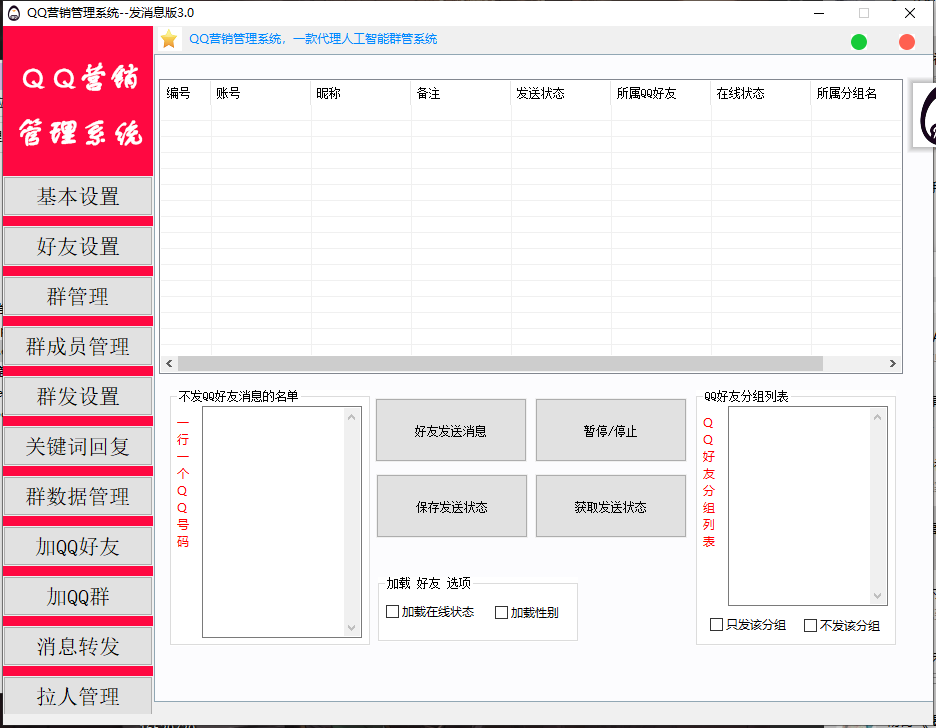Image resolution: width=936 pixels, height=728 pixels.
Task: Click the table's scroll left arrow
Action: pos(169,363)
